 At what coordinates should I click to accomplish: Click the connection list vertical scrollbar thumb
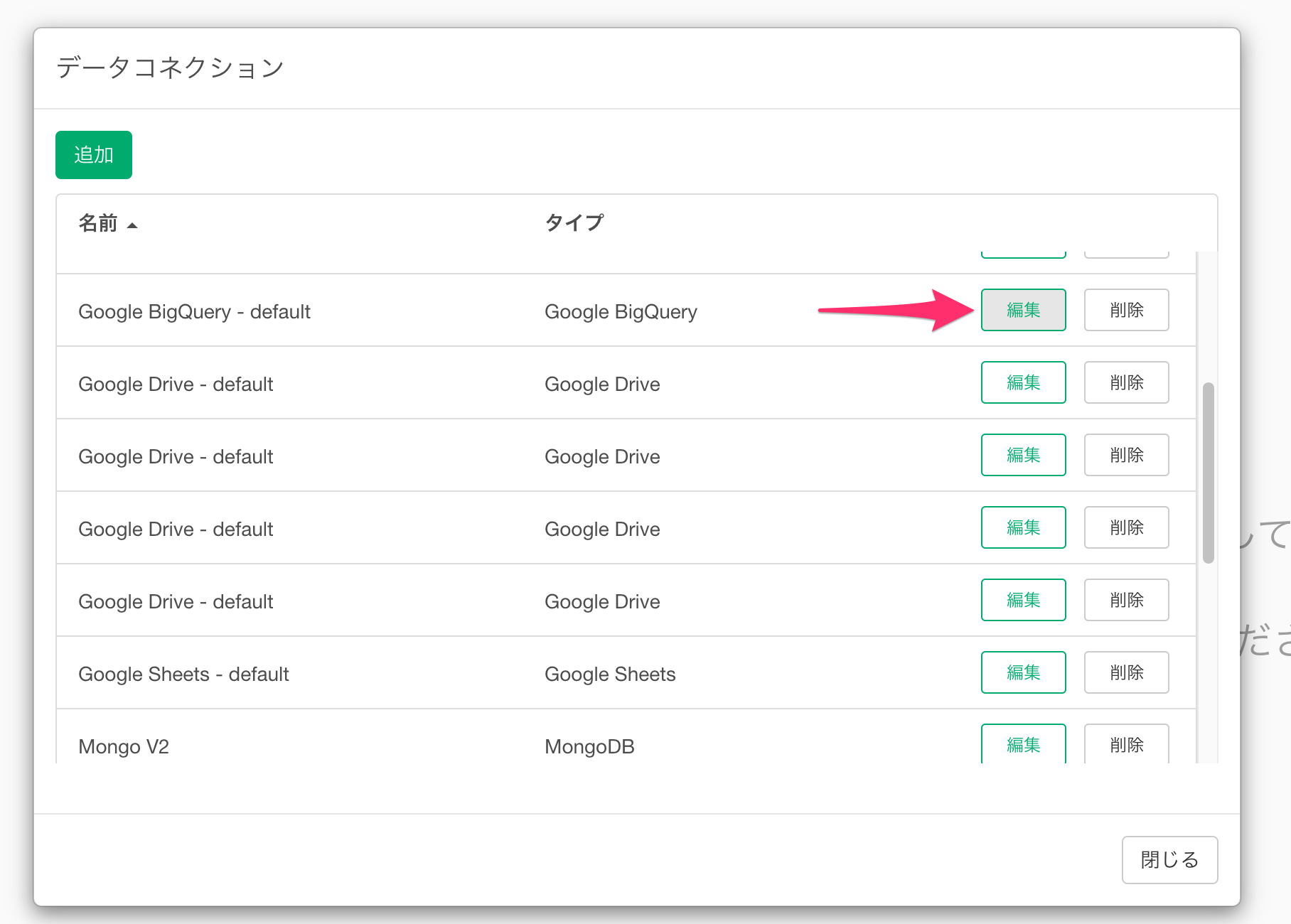tap(1209, 473)
